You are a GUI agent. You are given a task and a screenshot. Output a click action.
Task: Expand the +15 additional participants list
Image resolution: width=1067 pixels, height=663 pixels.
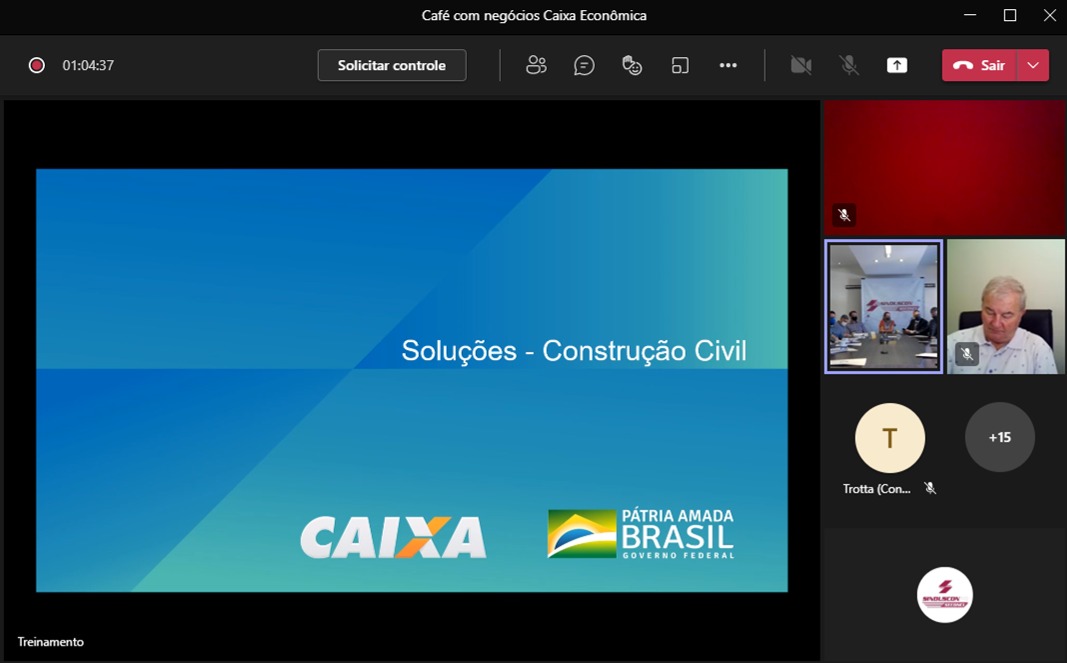pyautogui.click(x=999, y=438)
